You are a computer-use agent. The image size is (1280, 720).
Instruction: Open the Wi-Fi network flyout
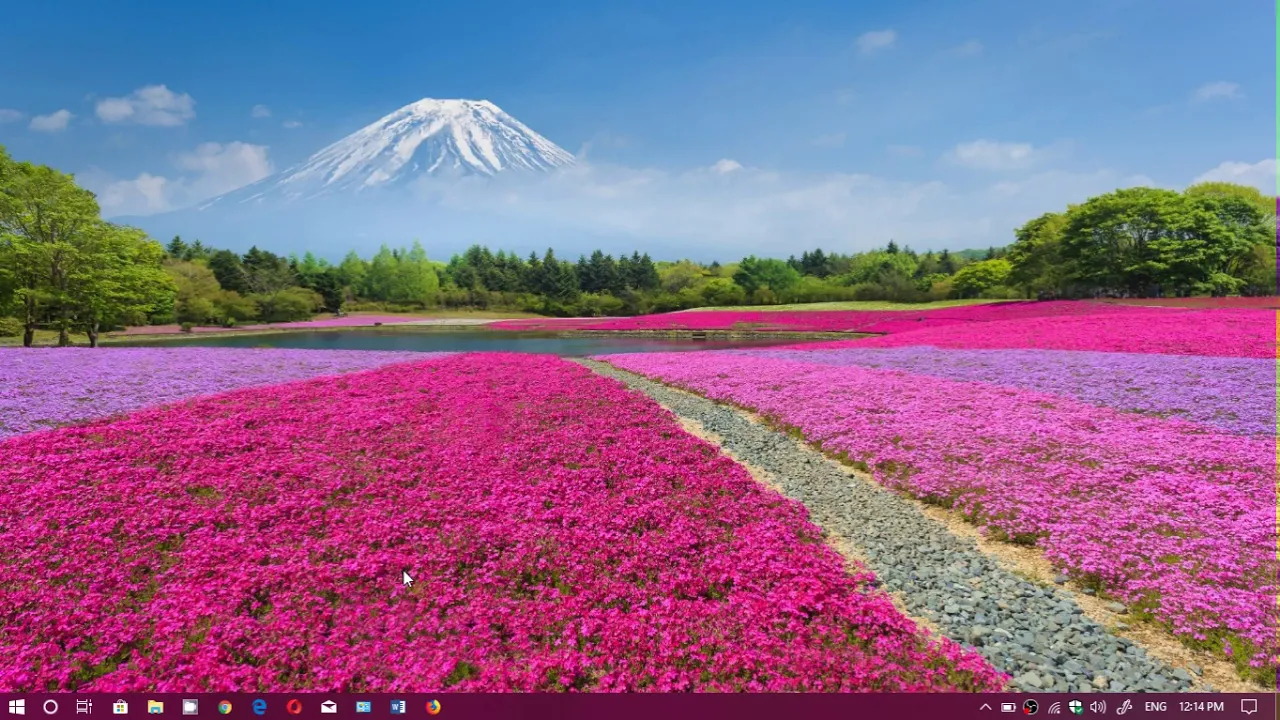[1054, 707]
